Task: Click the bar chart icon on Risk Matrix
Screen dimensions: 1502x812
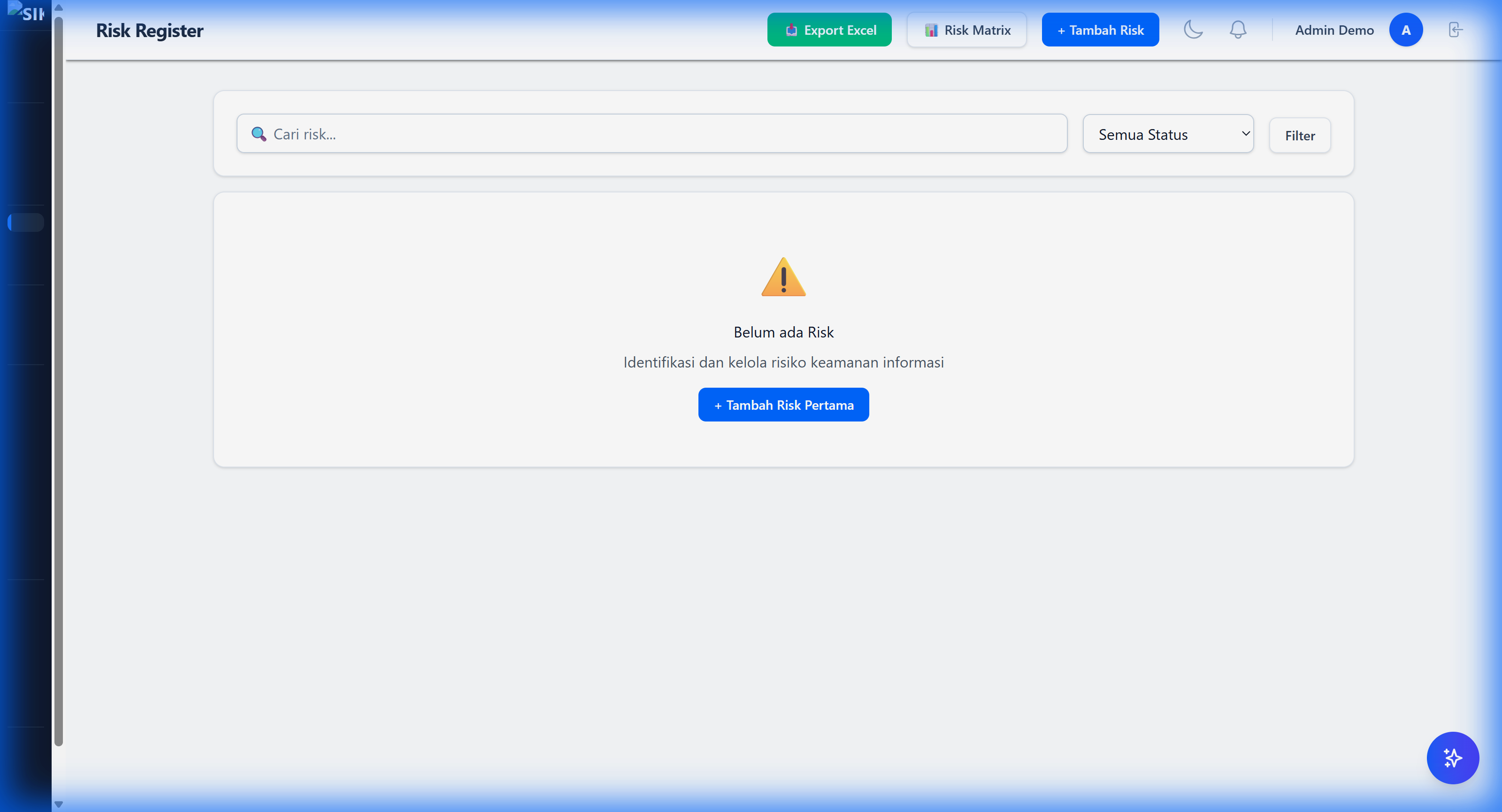Action: [931, 29]
